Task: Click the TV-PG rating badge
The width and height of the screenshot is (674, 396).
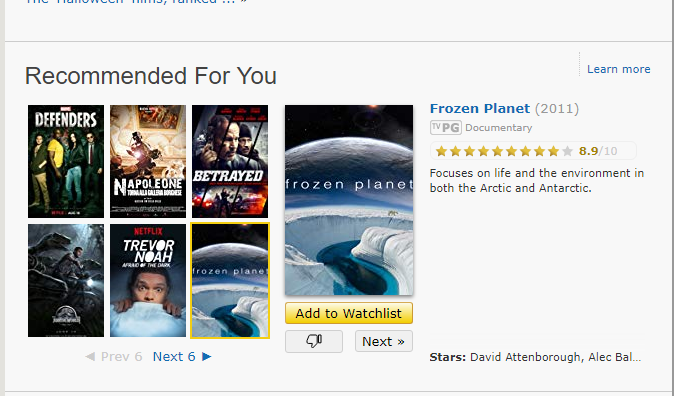Action: (446, 128)
